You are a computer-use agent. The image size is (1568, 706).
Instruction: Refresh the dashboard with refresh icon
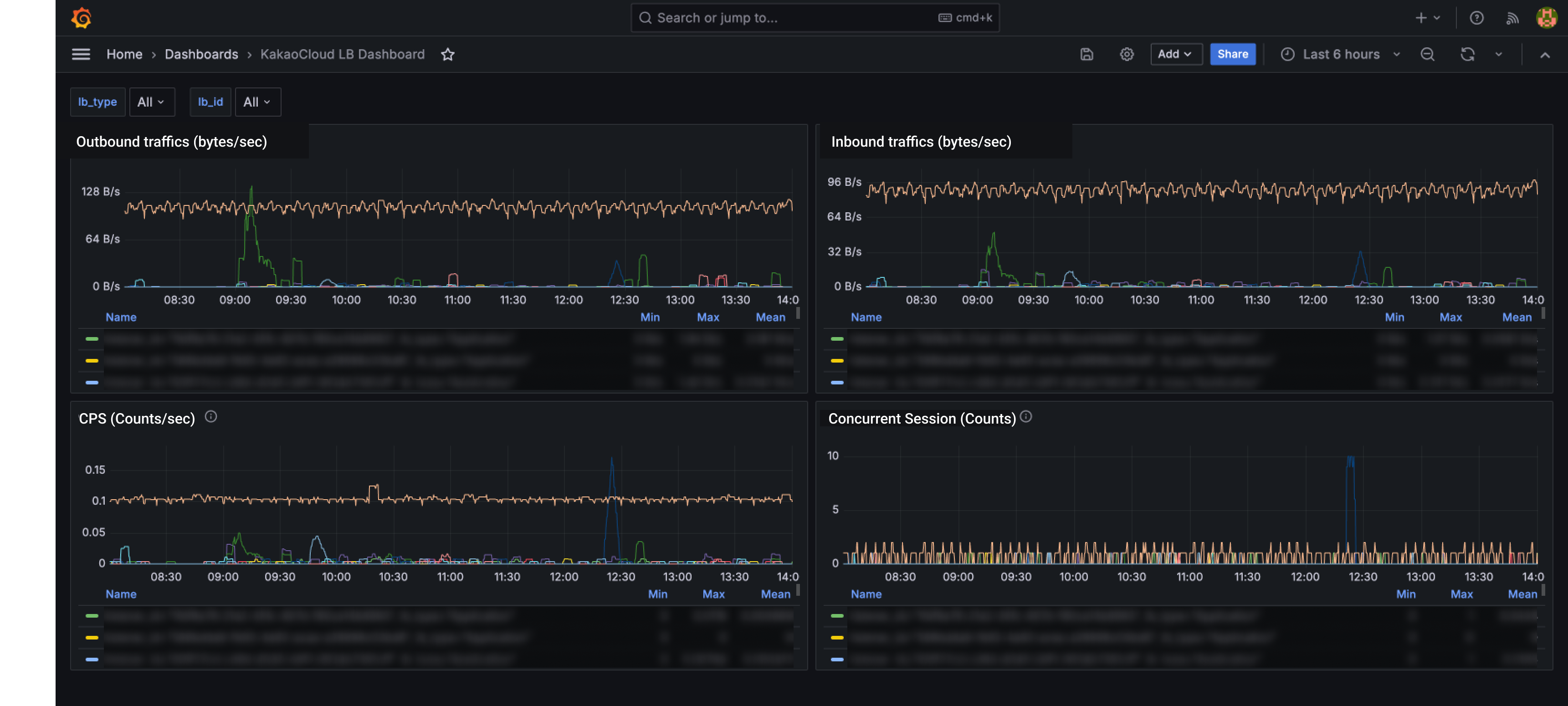click(x=1468, y=54)
